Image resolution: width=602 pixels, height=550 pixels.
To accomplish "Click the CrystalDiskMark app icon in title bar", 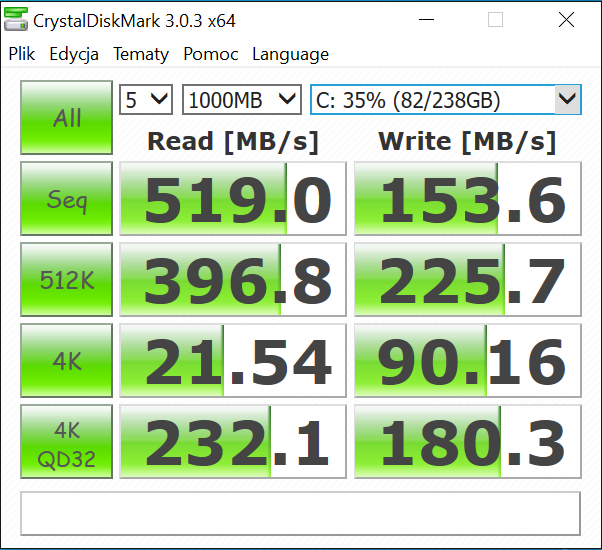I will coord(16,19).
